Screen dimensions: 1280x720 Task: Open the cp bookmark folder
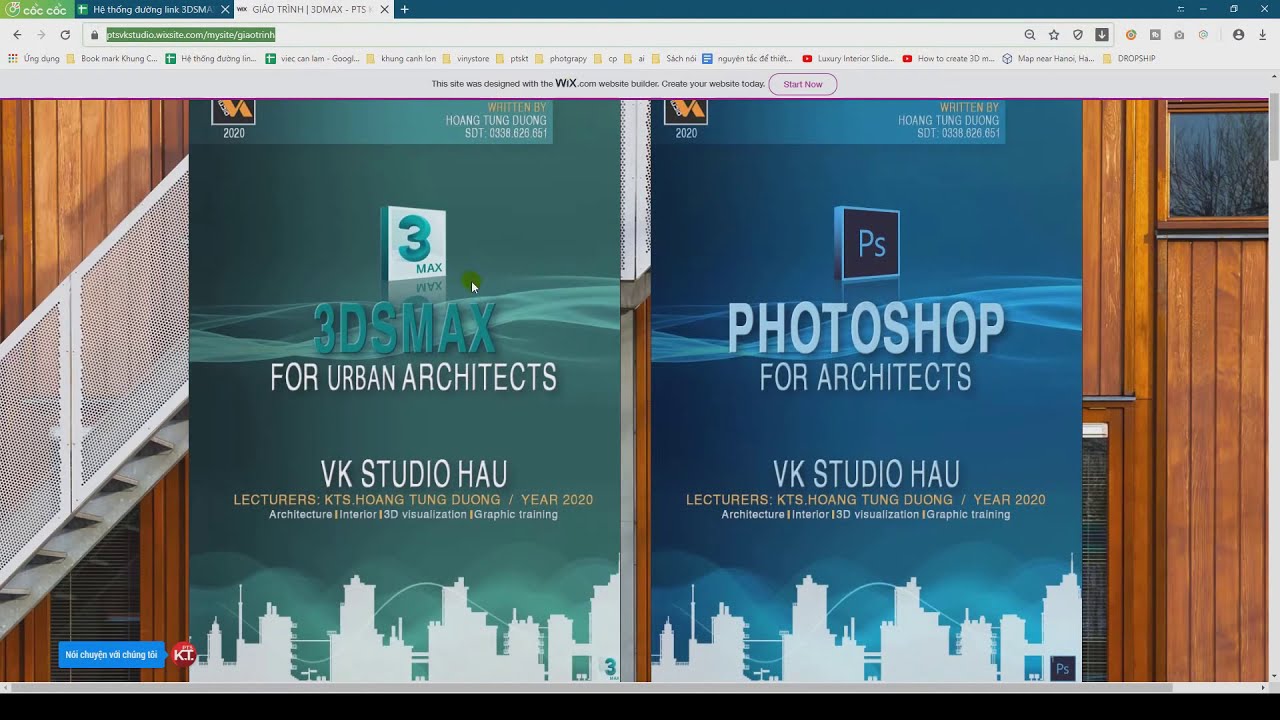pos(606,58)
